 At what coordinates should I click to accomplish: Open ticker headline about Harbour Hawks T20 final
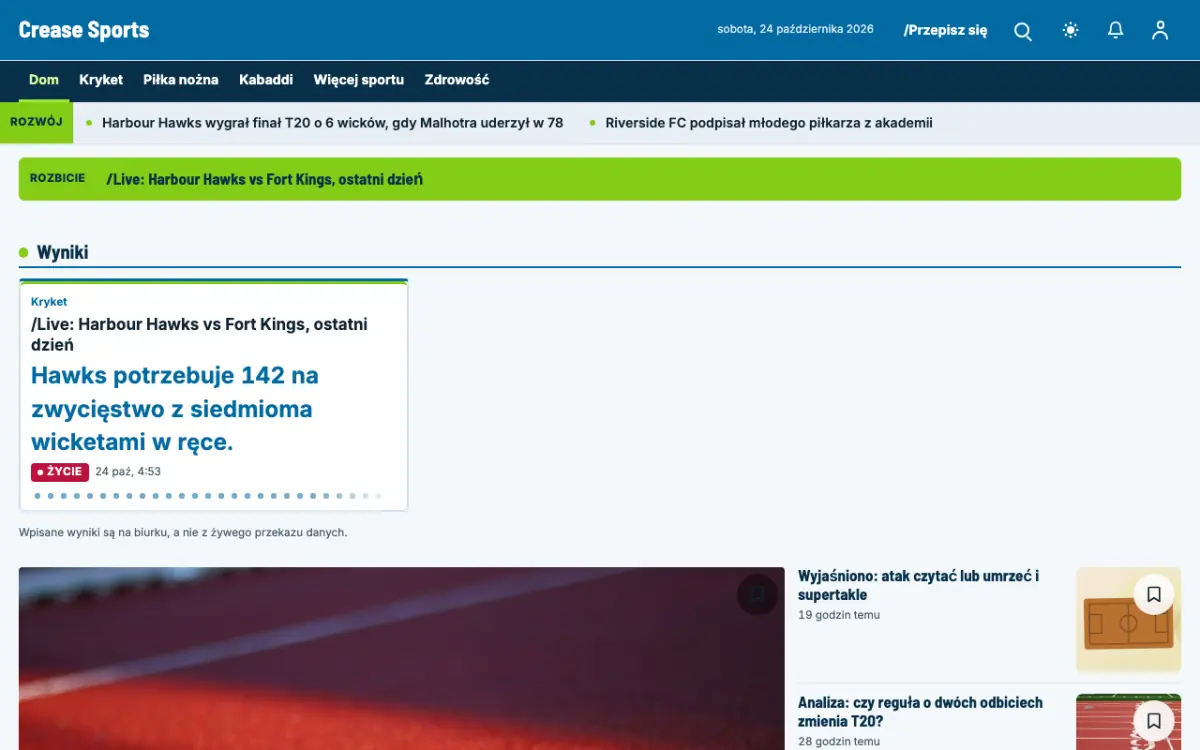pyautogui.click(x=332, y=123)
